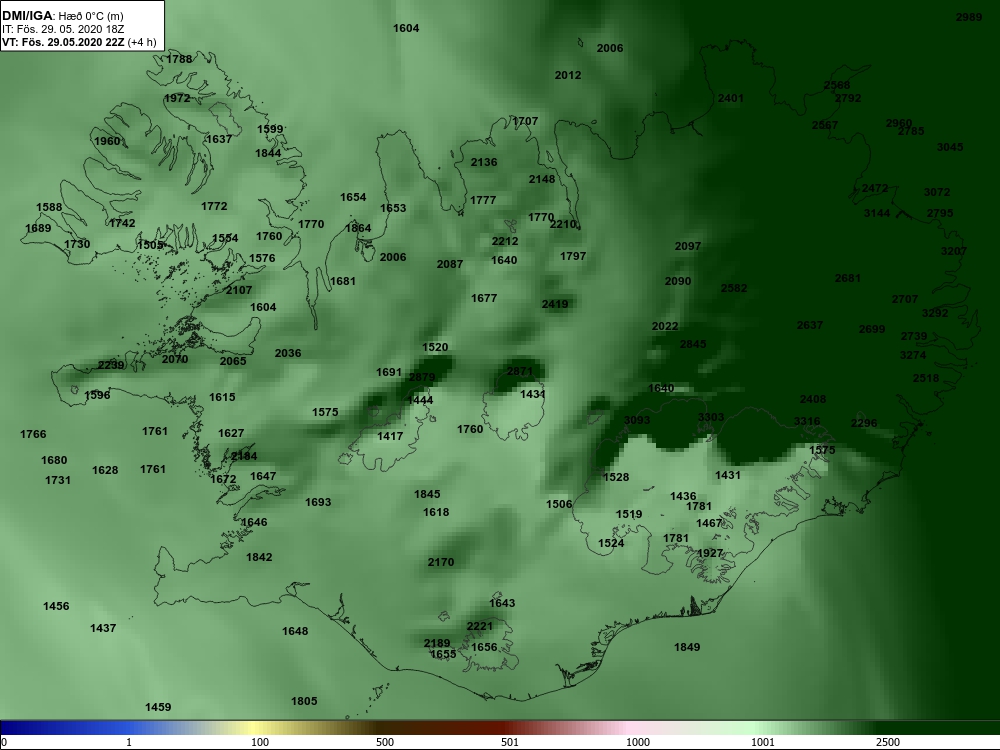Click the map value 2170

pos(441,562)
